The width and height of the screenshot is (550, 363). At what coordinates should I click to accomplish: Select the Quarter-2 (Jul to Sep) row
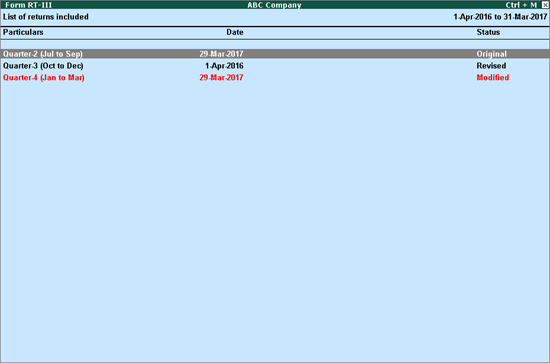coord(275,54)
